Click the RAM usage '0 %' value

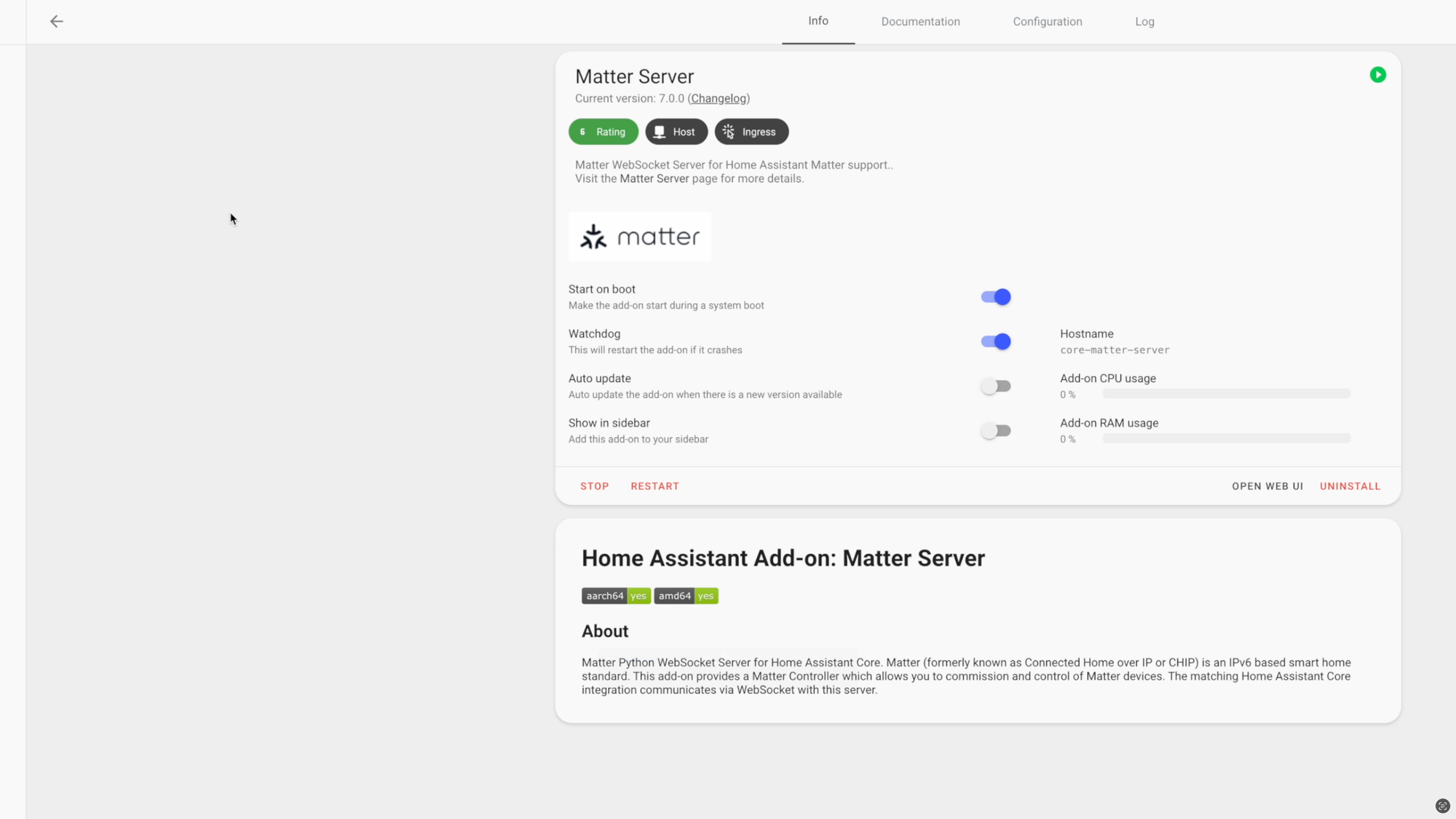pos(1067,439)
